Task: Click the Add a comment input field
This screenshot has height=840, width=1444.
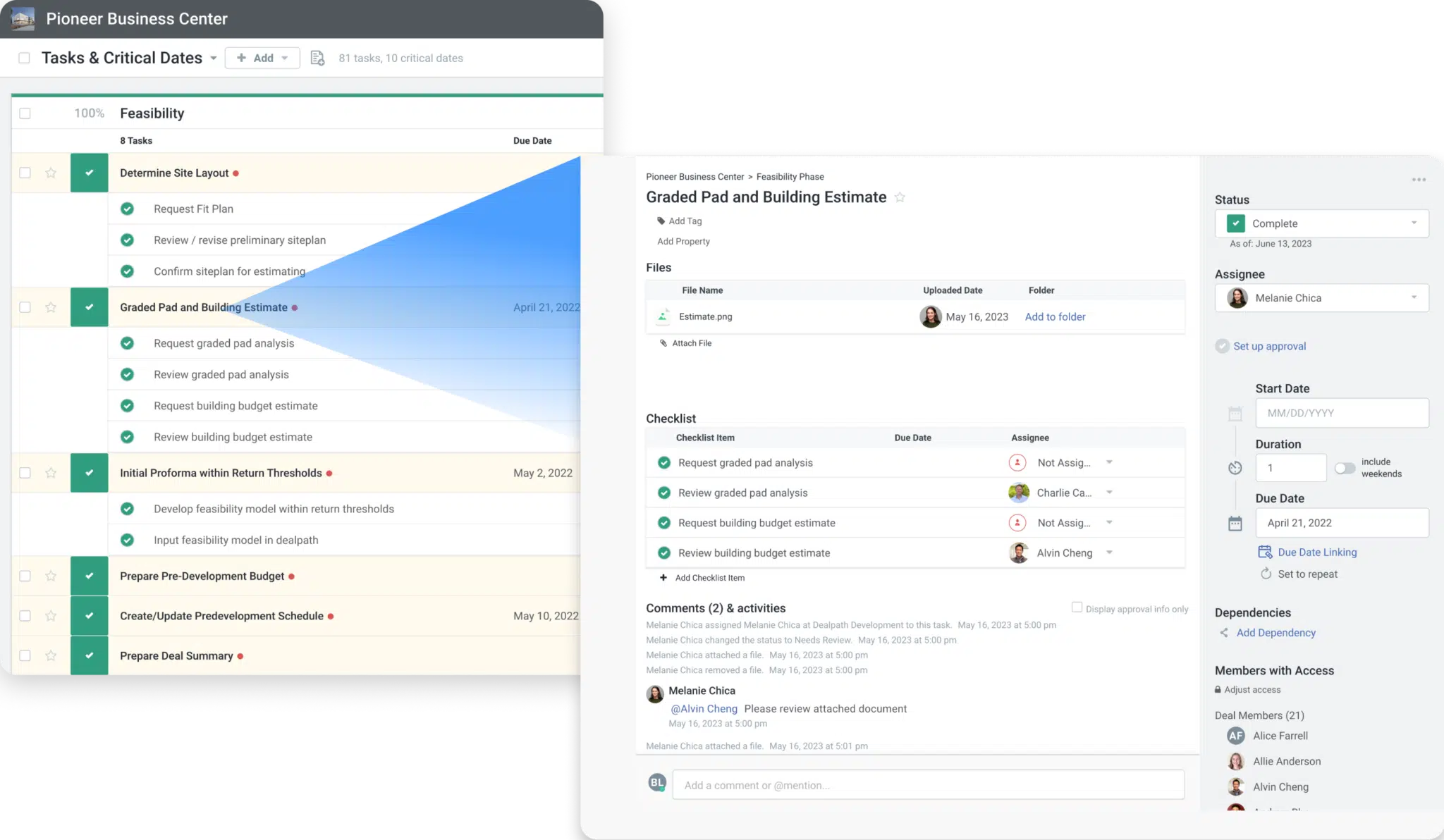Action: 928,785
